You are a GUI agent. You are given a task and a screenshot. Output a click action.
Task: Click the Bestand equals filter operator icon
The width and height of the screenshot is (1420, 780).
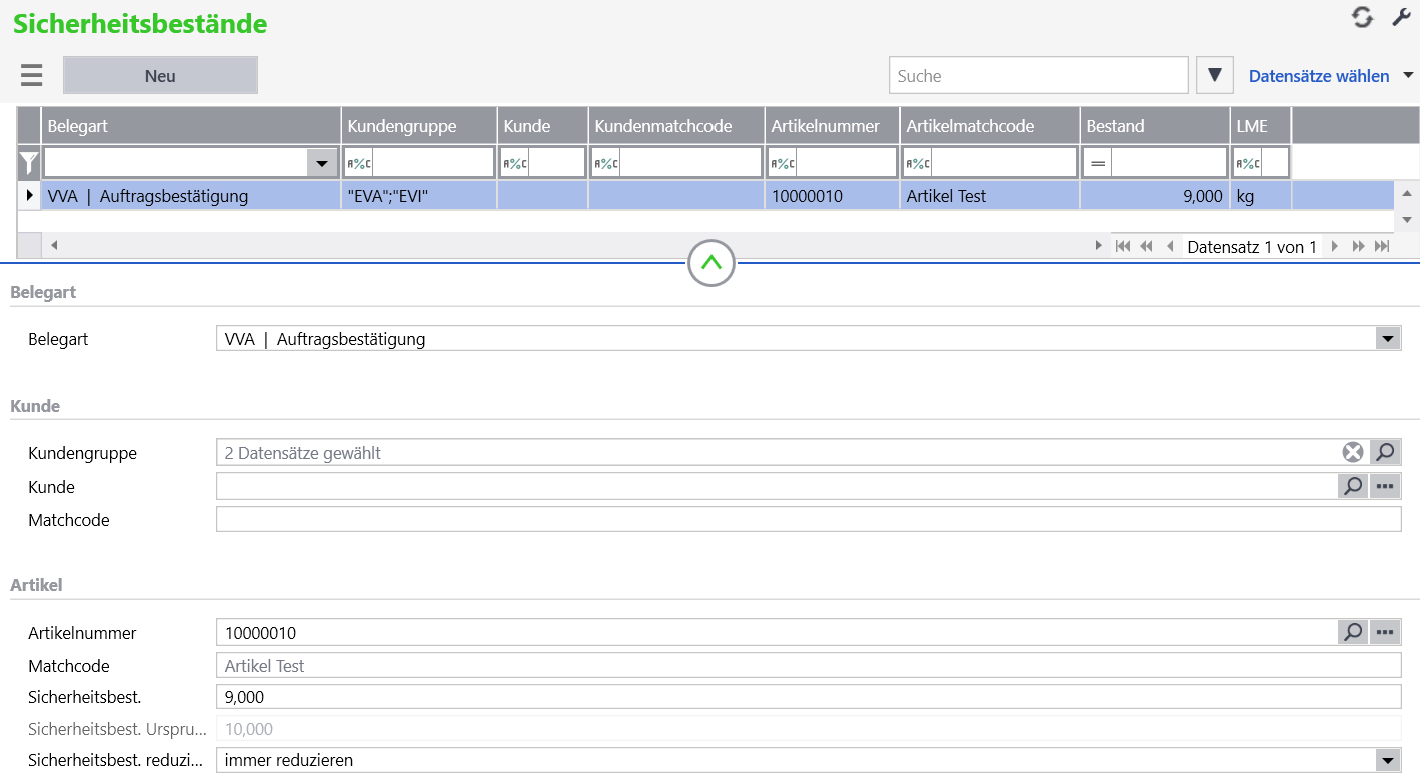click(x=1098, y=163)
